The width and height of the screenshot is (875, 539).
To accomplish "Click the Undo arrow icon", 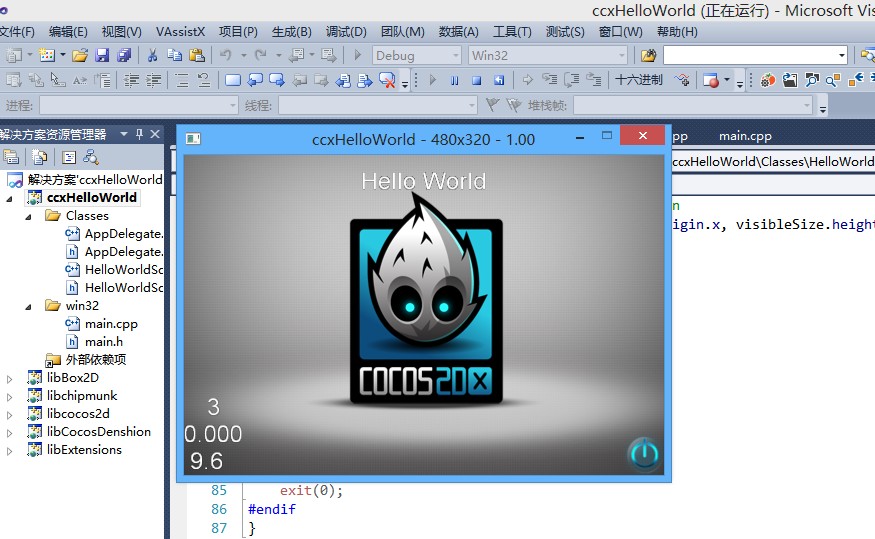I will (226, 55).
